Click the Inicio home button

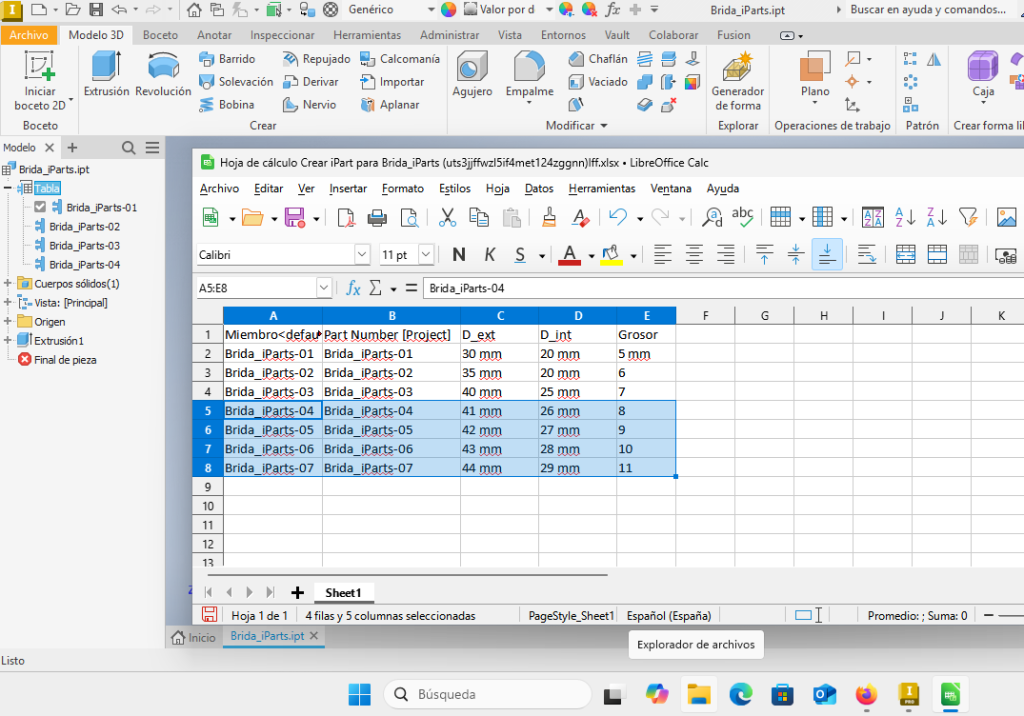pos(193,637)
